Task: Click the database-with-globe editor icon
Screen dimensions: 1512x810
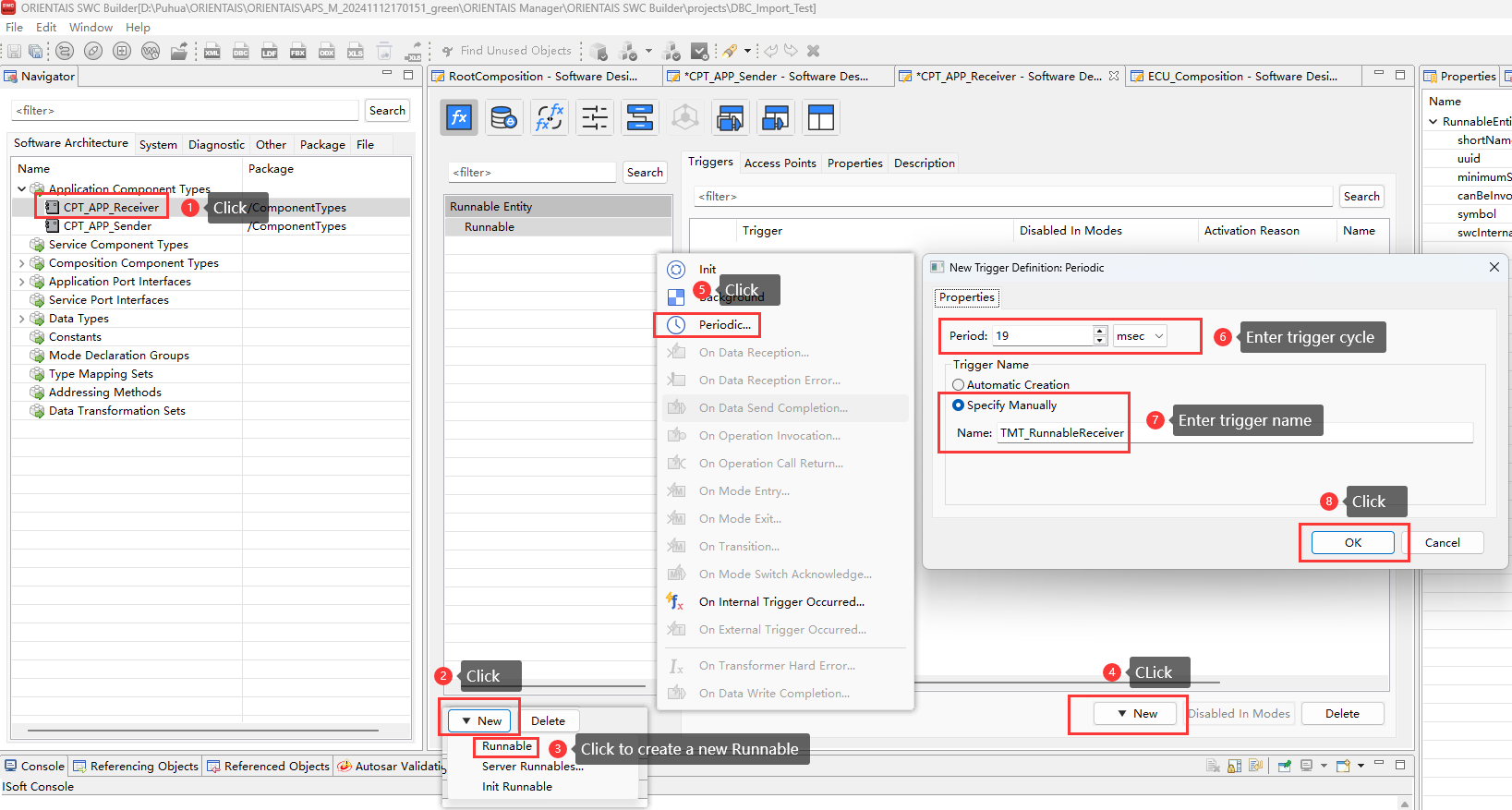Action: click(x=503, y=118)
